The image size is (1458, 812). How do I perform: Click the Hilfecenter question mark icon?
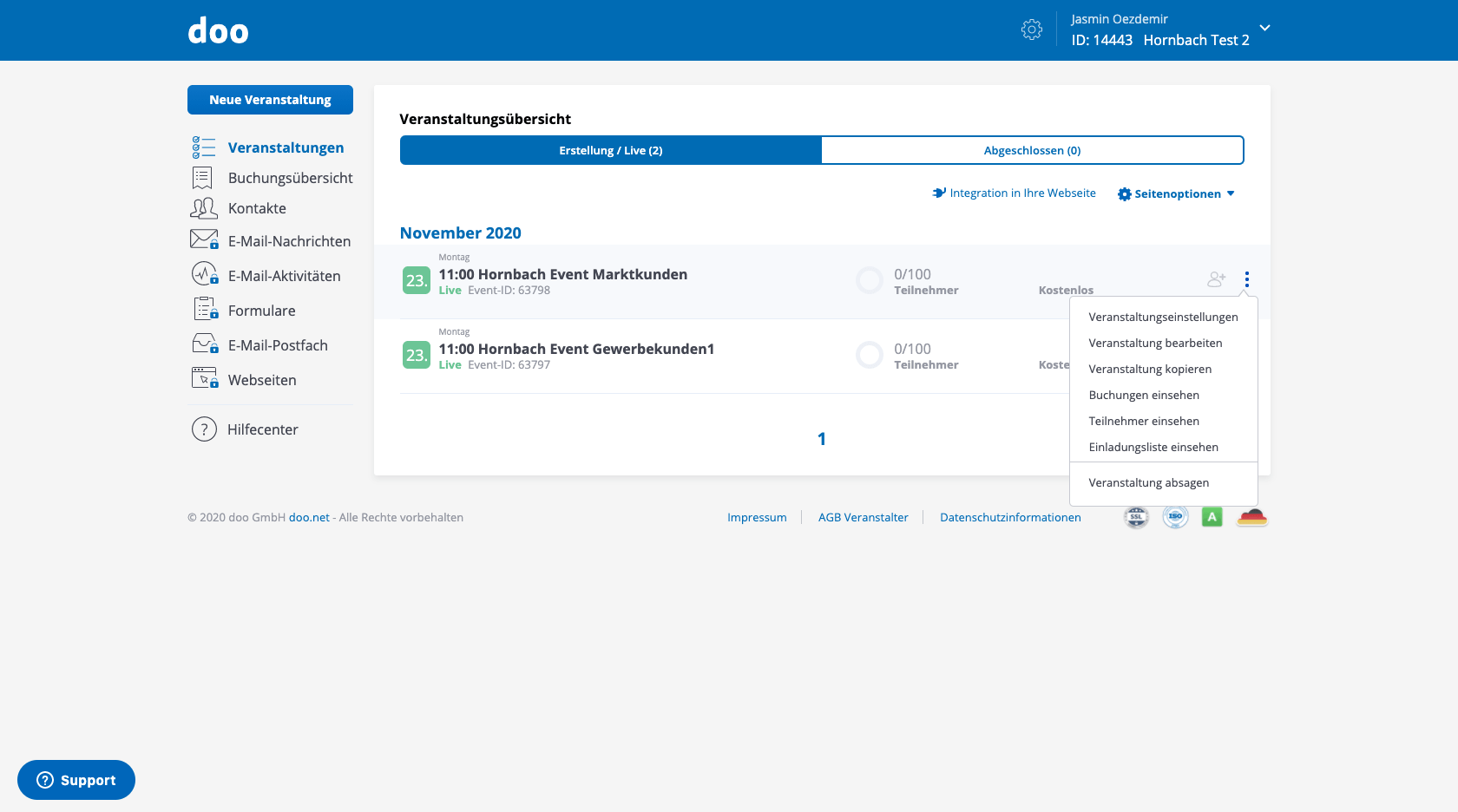[x=204, y=429]
